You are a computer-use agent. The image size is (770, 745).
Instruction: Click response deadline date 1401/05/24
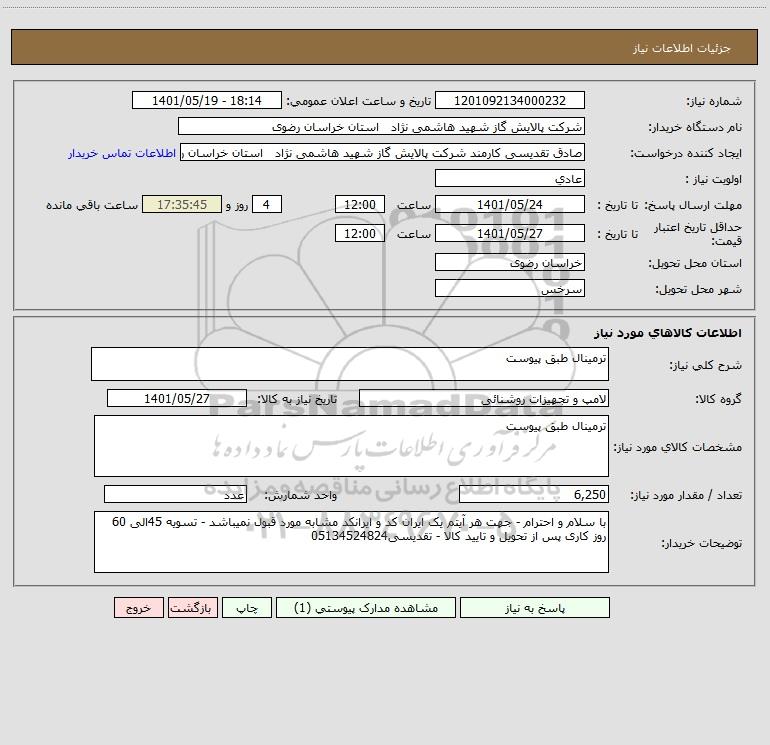[x=510, y=204]
